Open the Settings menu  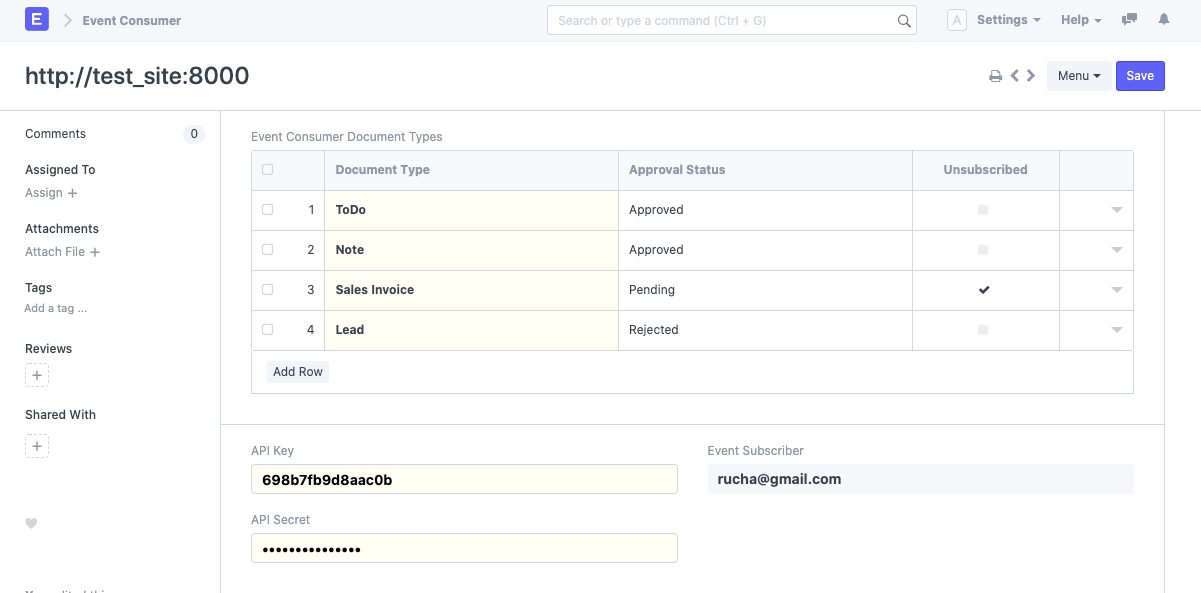1008,20
